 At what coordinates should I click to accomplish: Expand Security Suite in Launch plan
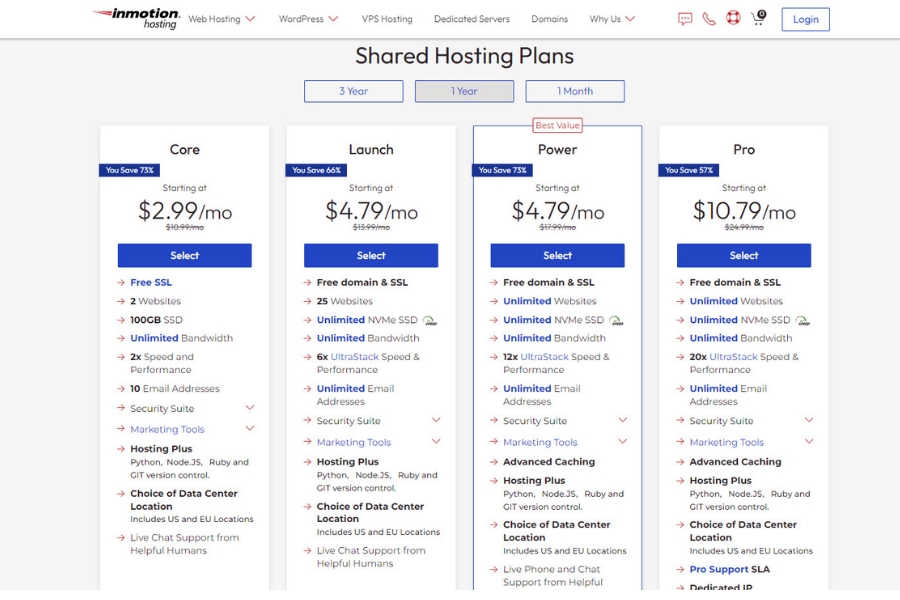coord(436,420)
